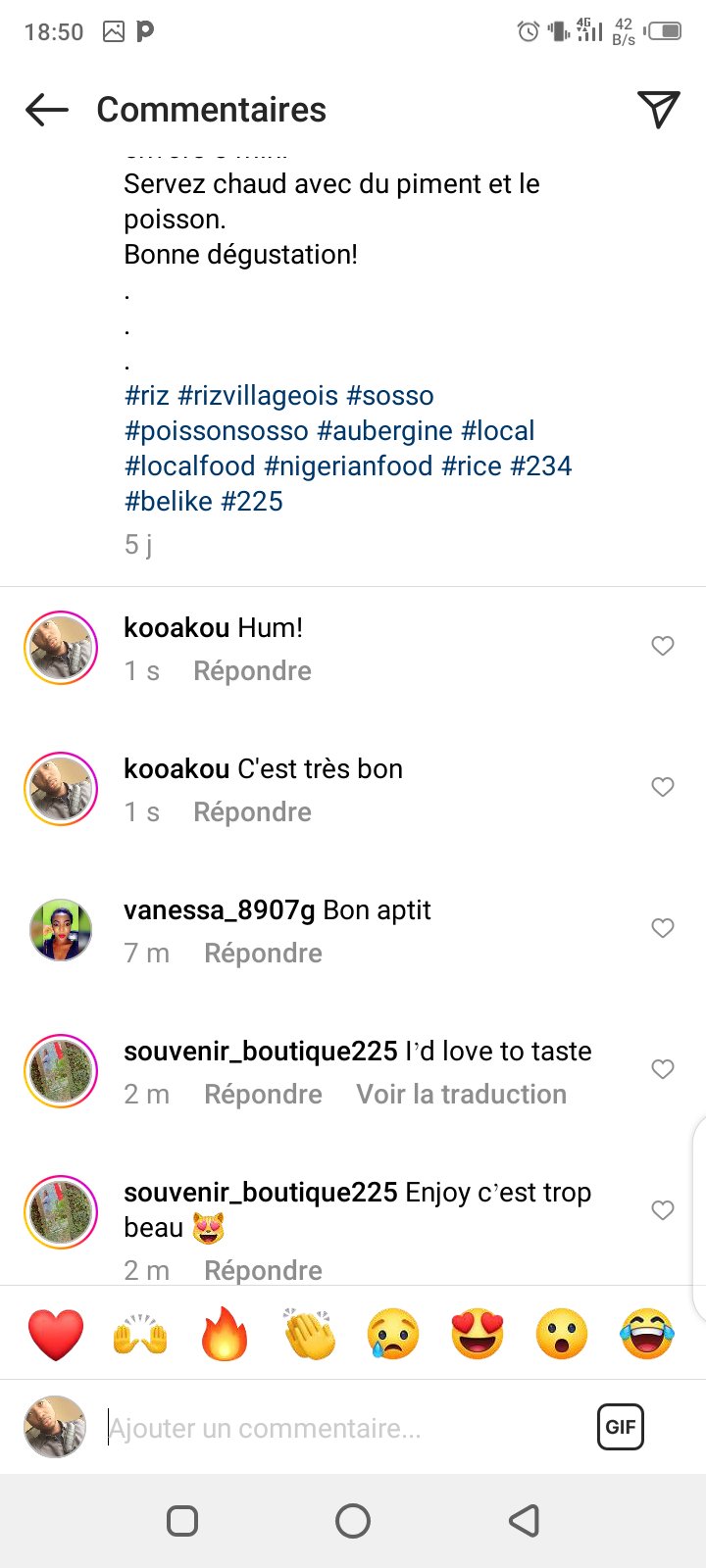The image size is (706, 1568).
Task: Open the send/share paper plane icon
Action: pyautogui.click(x=658, y=109)
